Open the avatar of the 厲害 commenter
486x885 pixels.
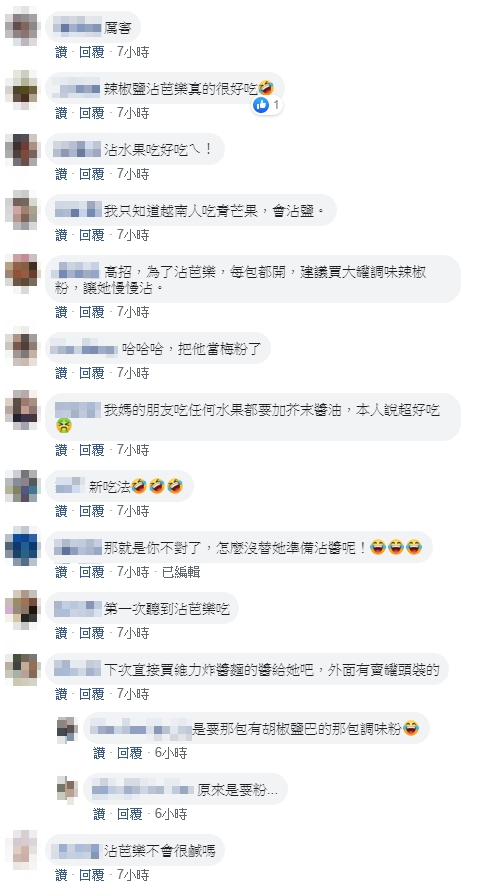pos(21,27)
